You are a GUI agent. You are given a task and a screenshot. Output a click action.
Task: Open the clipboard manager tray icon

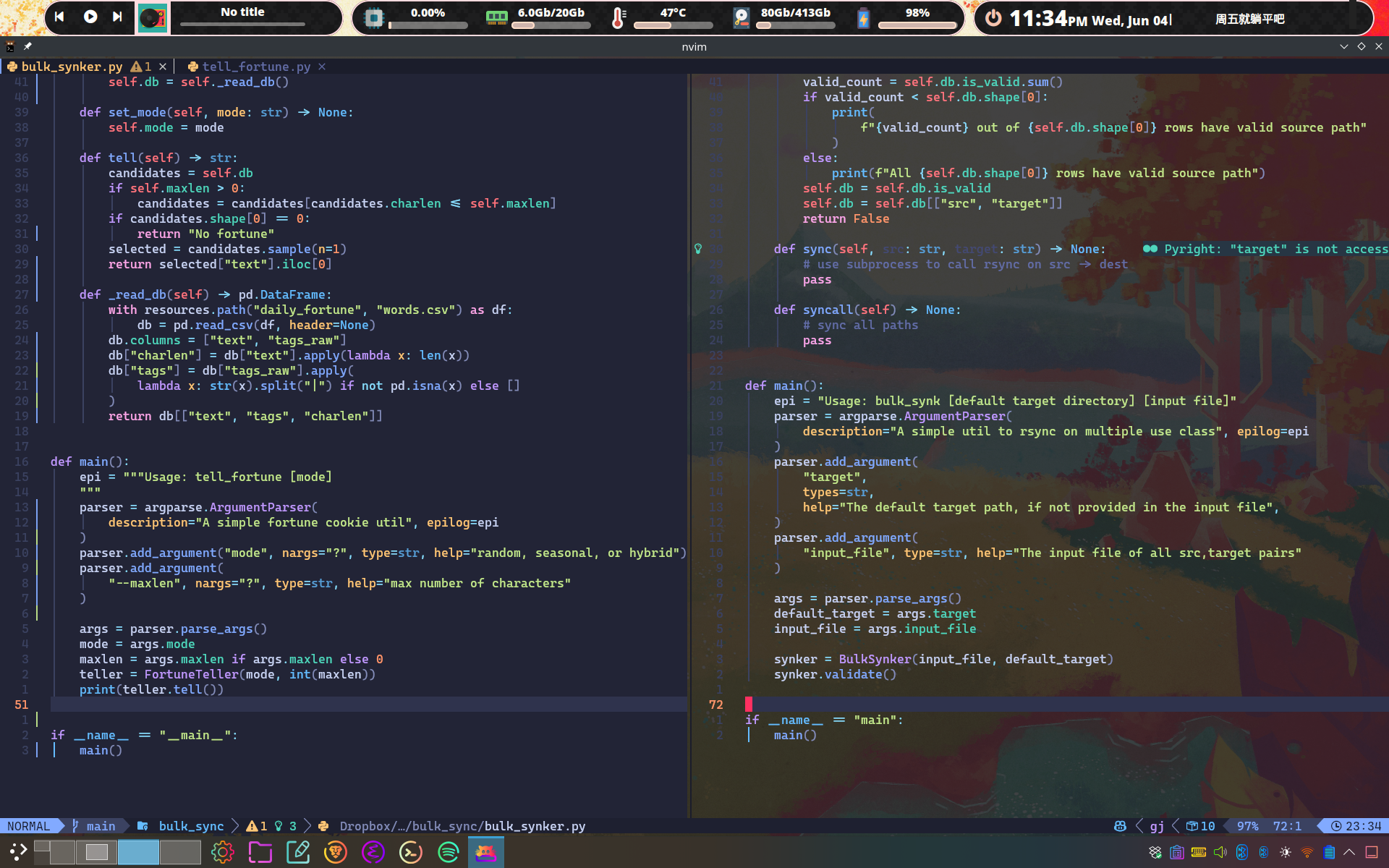pos(1177,852)
